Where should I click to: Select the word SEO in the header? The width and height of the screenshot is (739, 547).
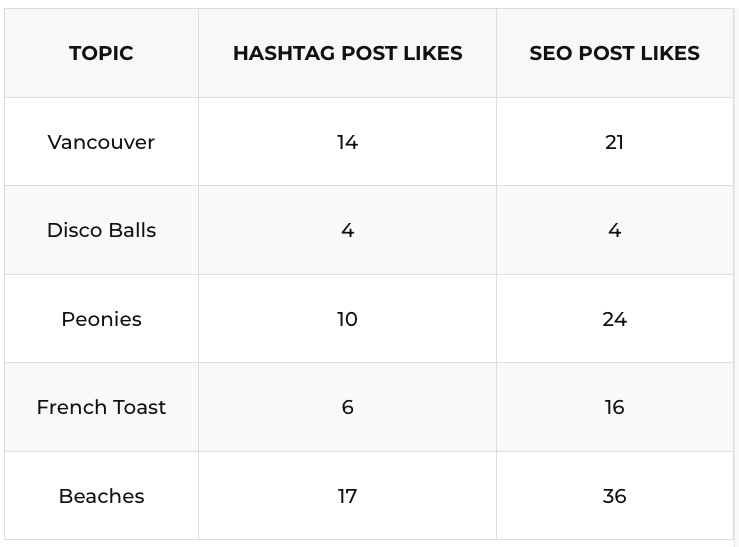coord(551,53)
